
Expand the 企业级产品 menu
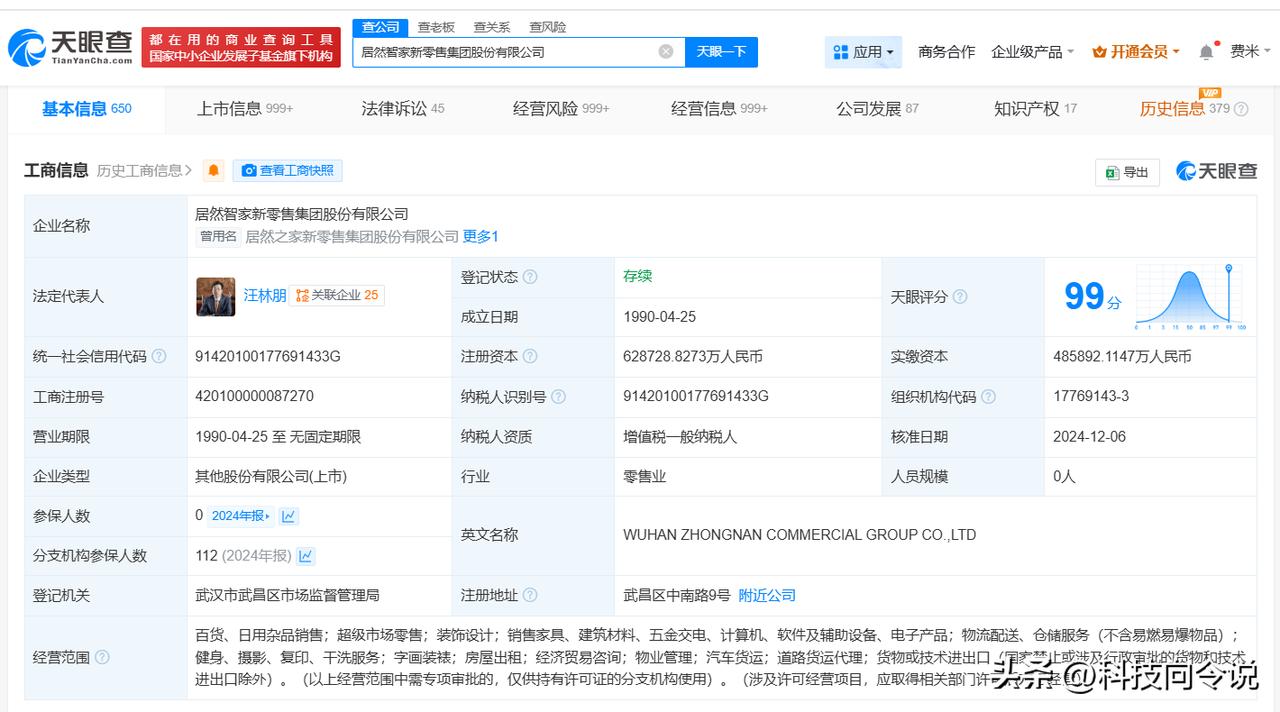click(x=1032, y=52)
